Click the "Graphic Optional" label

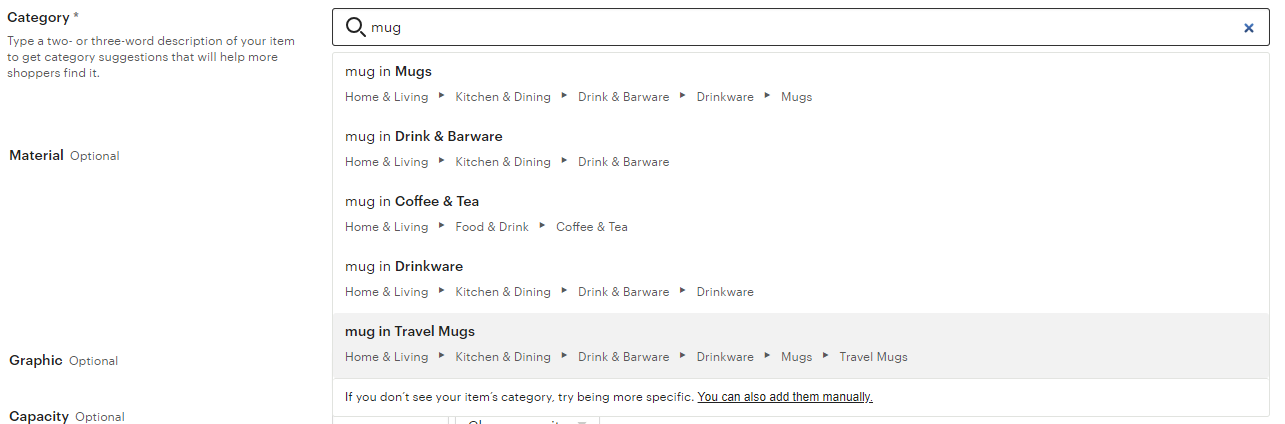tap(64, 360)
